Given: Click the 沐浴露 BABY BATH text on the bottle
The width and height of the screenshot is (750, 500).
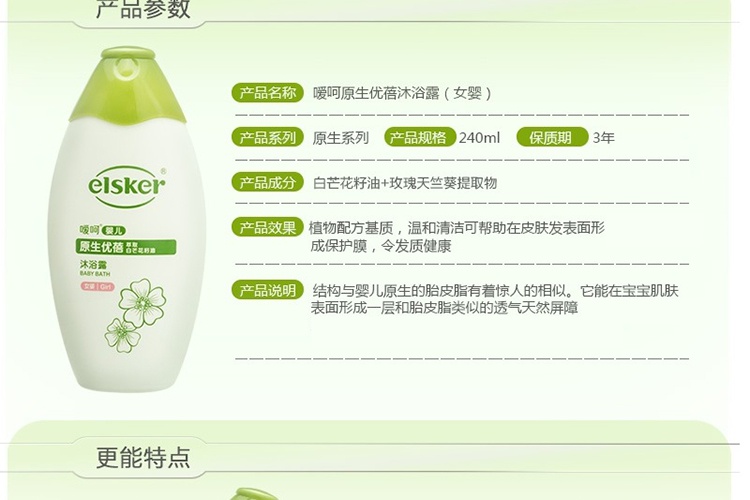Looking at the screenshot, I should (x=95, y=268).
